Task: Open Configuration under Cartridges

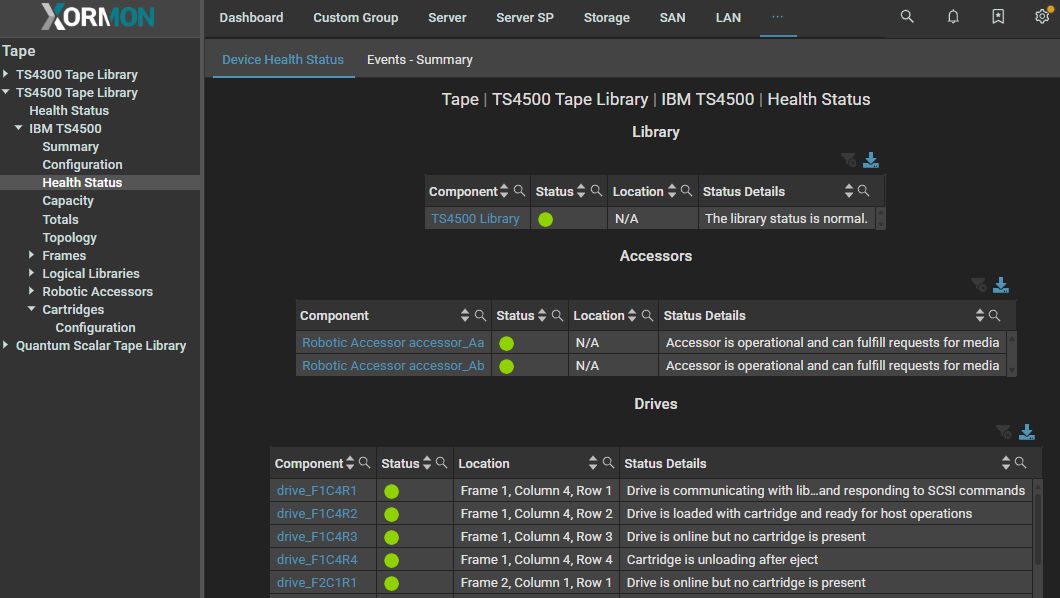Action: click(x=95, y=328)
